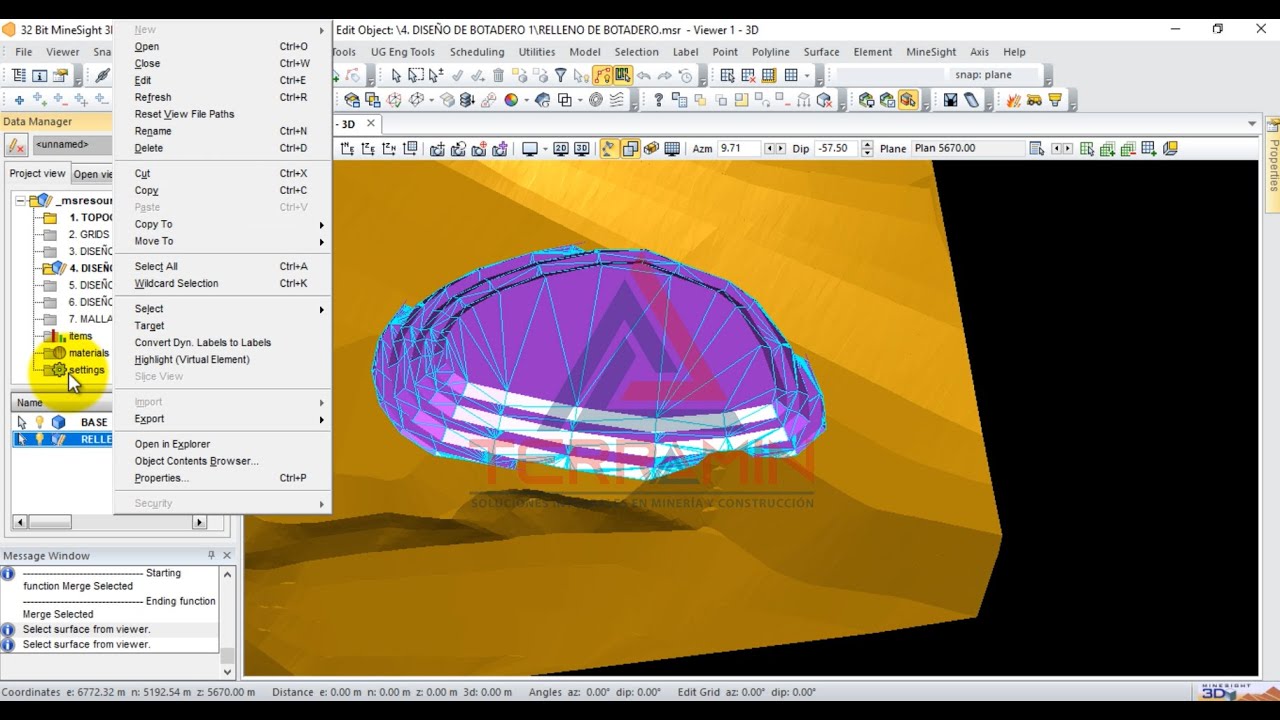This screenshot has height=720, width=1280.
Task: Click the 3D view mode icon
Action: (x=581, y=148)
